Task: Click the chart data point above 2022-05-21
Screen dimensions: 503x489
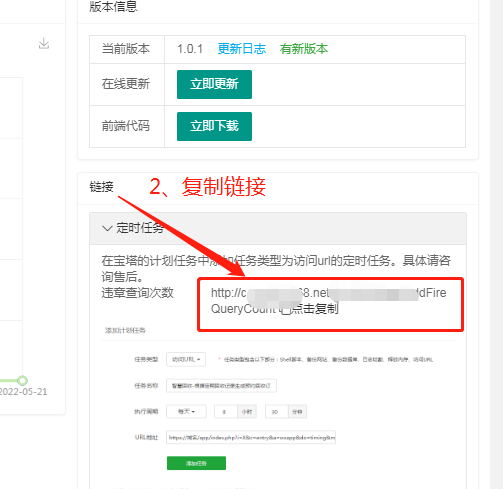Action: [x=22, y=380]
